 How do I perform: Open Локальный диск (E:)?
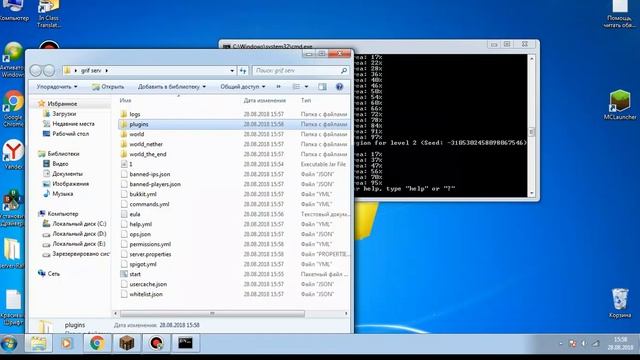click(79, 244)
